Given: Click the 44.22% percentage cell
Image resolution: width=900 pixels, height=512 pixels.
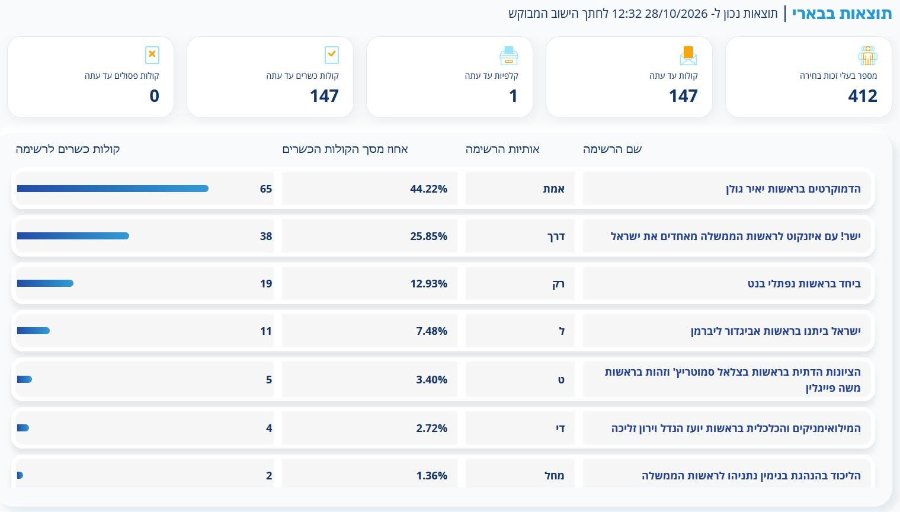Looking at the screenshot, I should click(x=370, y=189).
